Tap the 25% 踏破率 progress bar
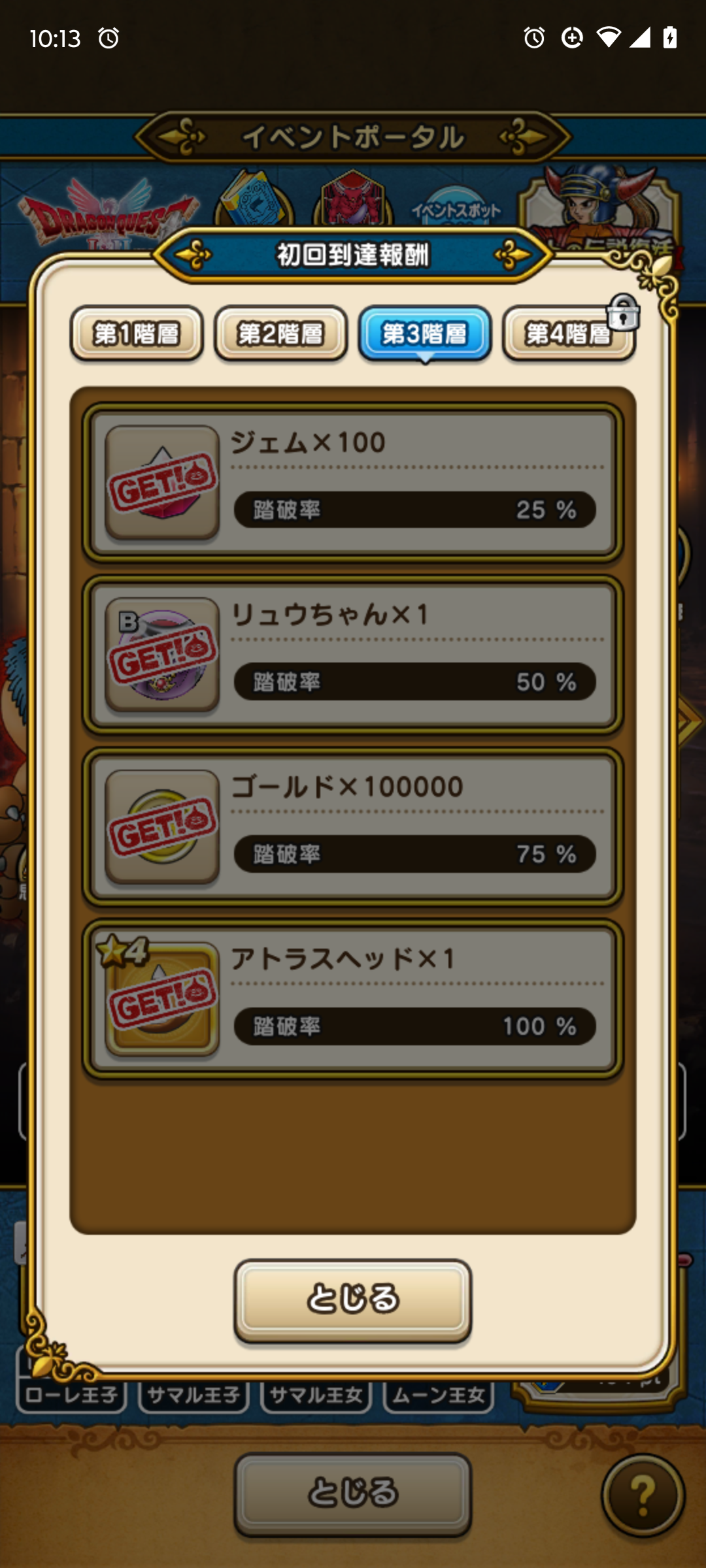This screenshot has width=706, height=1568. (x=415, y=510)
